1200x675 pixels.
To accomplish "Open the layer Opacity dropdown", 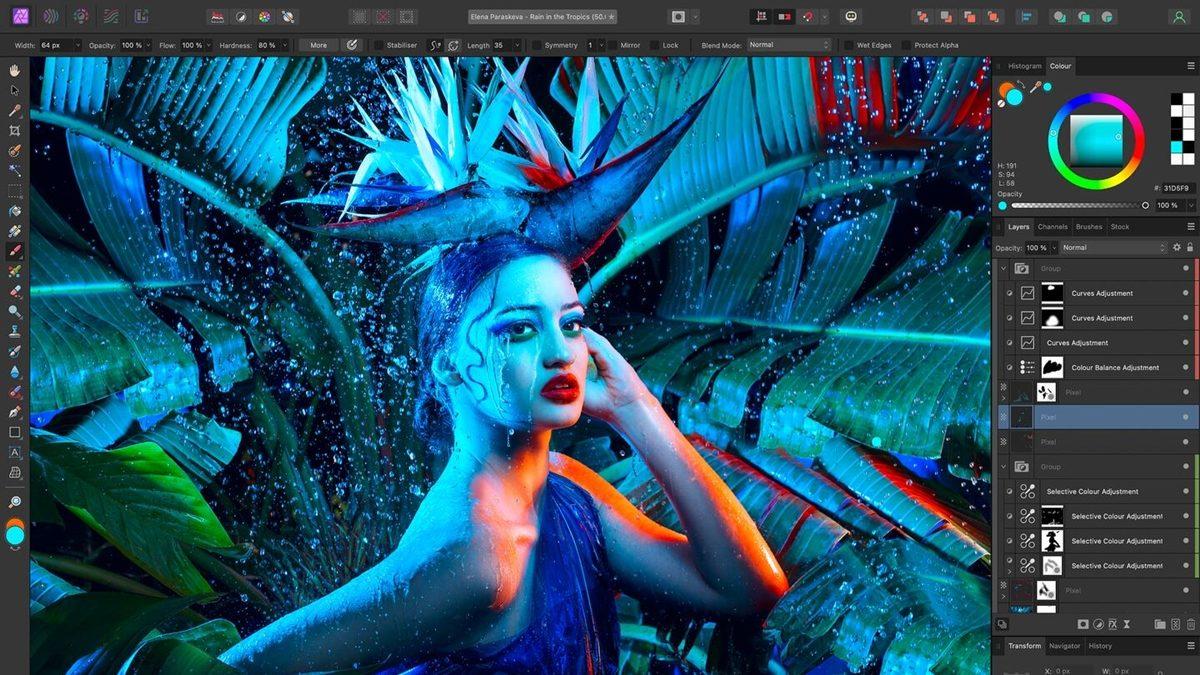I will click(x=1054, y=247).
